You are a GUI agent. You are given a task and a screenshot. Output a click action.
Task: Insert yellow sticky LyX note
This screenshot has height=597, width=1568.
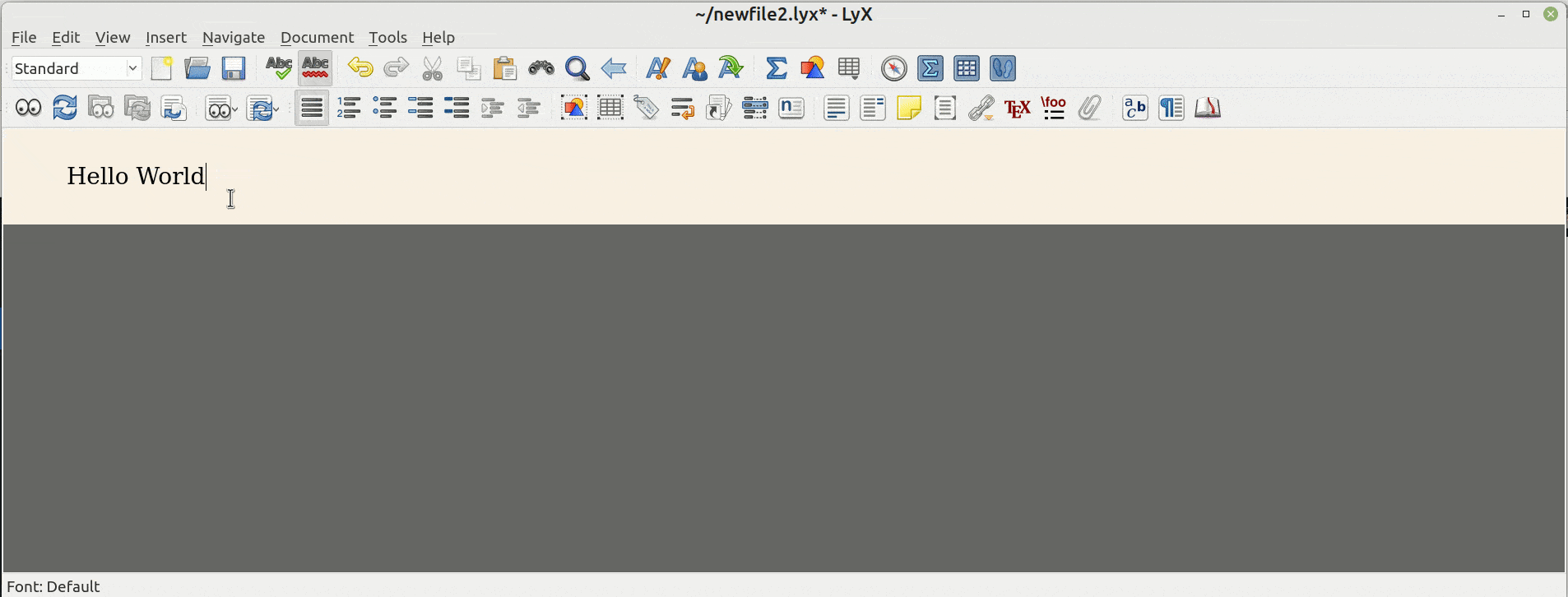pyautogui.click(x=909, y=108)
